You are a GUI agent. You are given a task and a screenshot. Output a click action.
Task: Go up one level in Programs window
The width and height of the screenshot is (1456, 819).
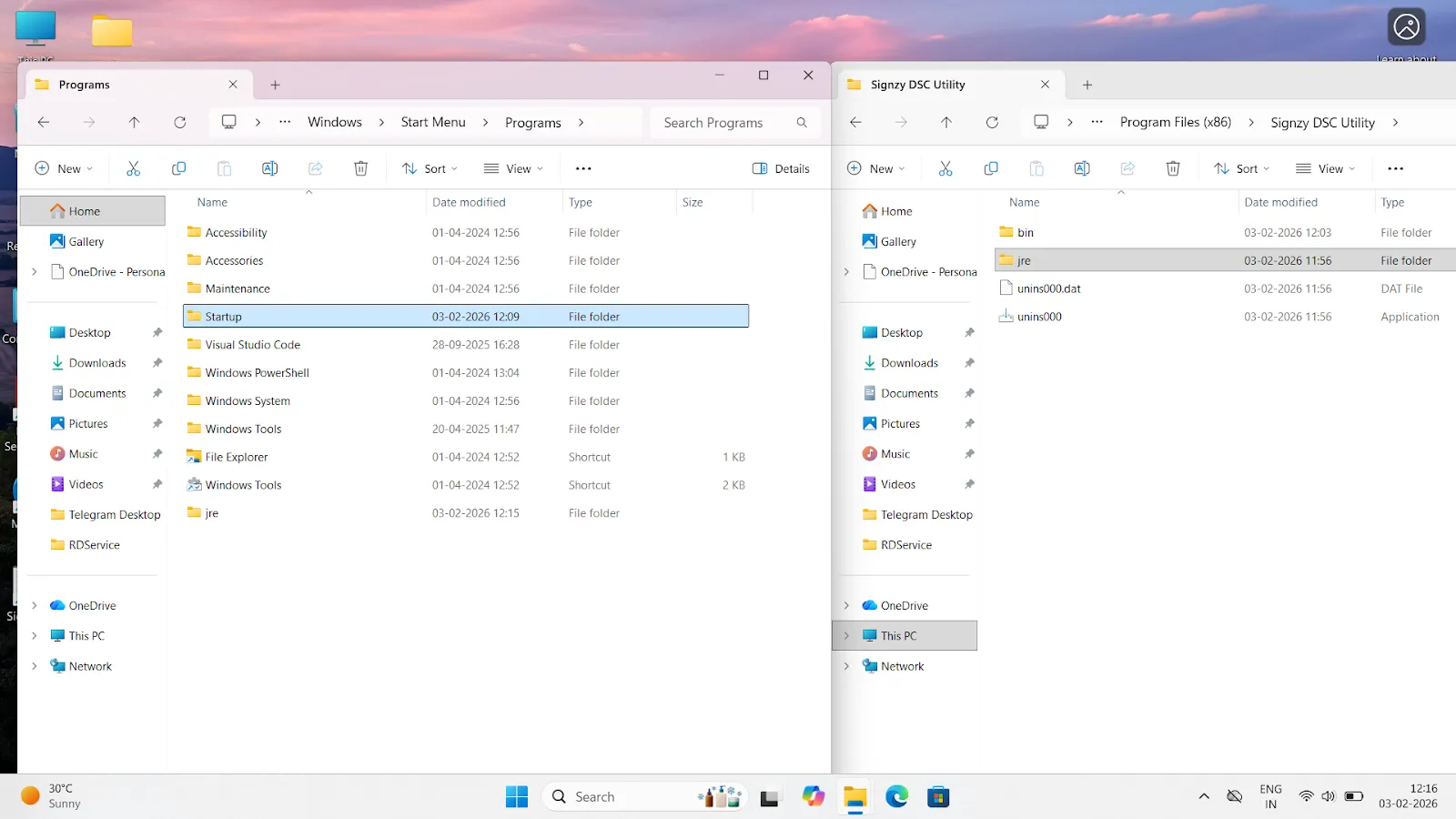point(134,122)
